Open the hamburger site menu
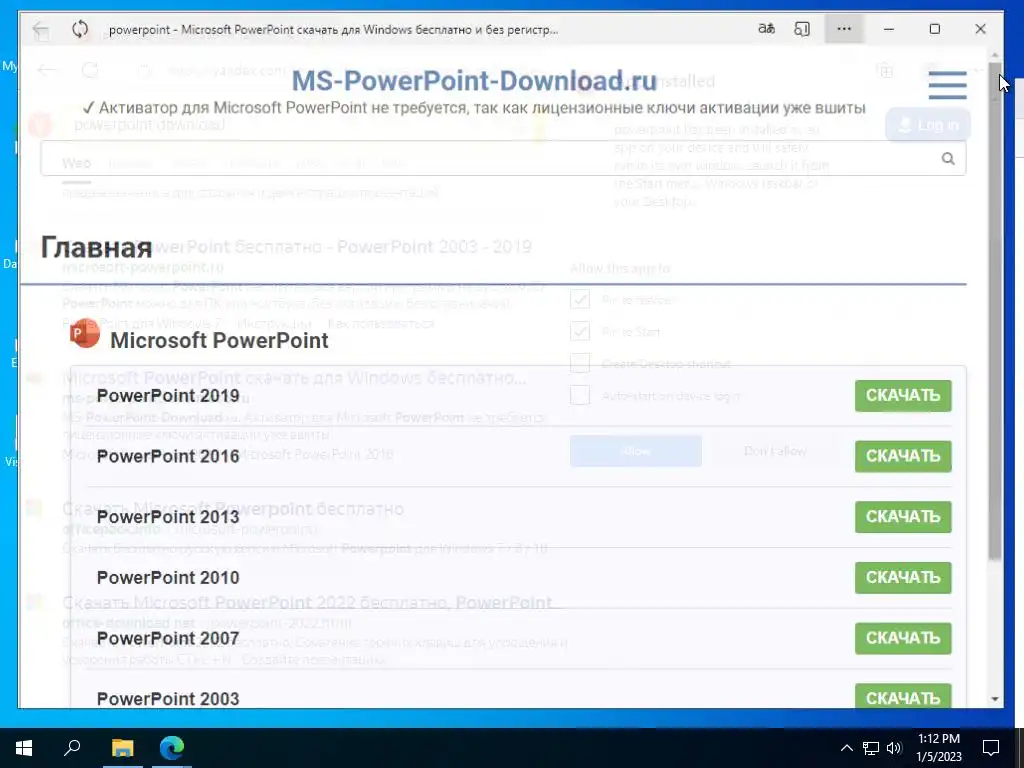Viewport: 1024px width, 768px height. (948, 85)
